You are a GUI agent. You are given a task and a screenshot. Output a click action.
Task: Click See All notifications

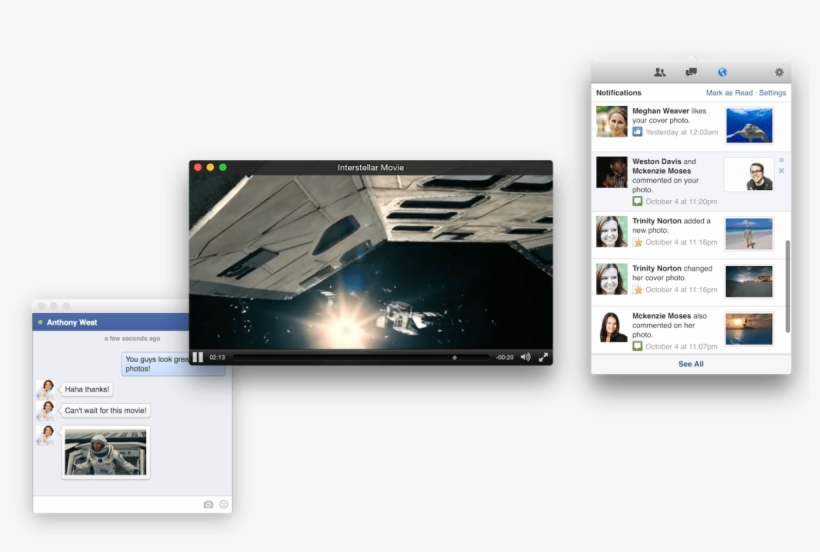point(691,364)
